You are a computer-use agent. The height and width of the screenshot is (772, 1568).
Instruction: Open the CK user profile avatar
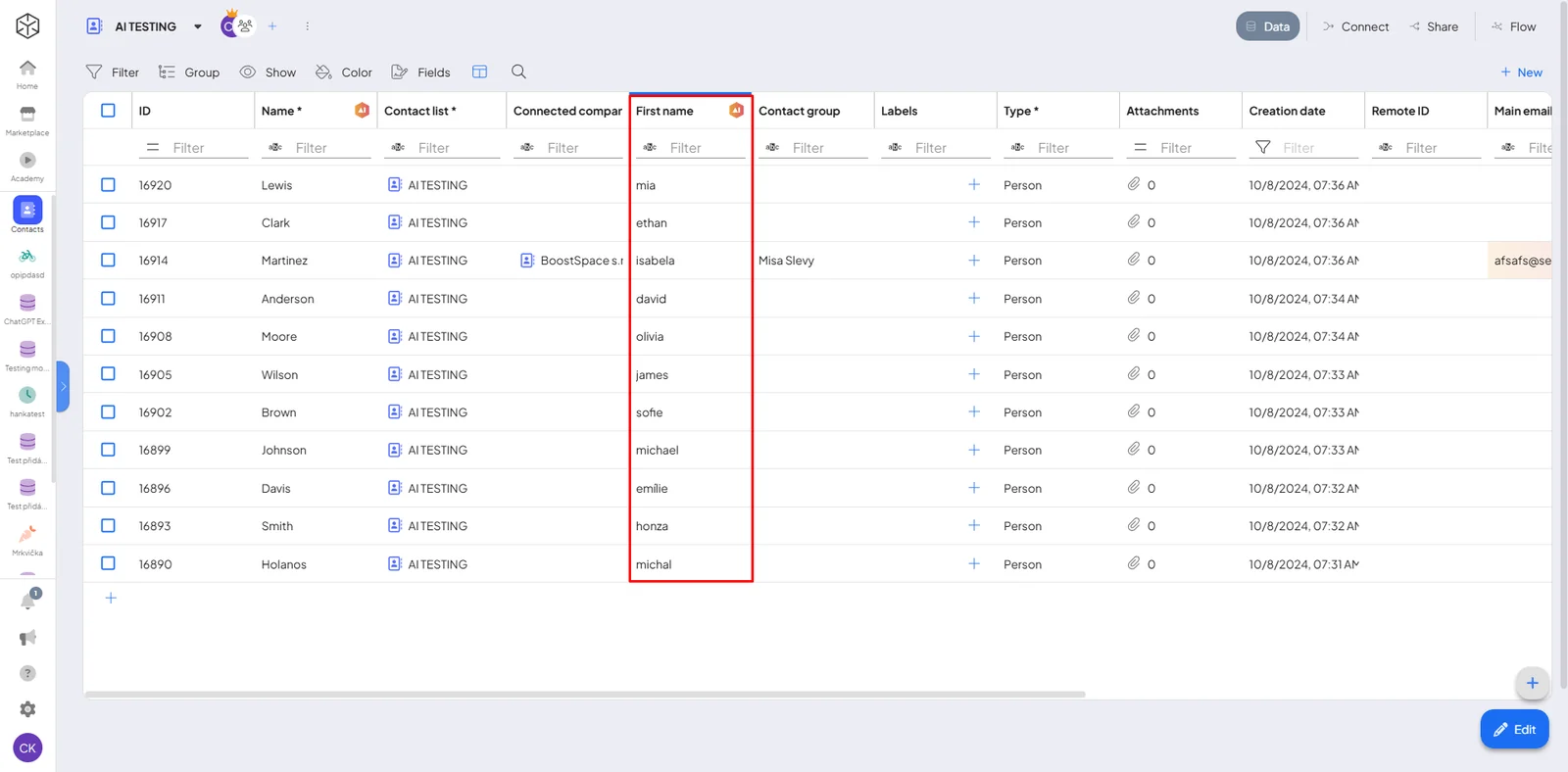click(x=27, y=748)
